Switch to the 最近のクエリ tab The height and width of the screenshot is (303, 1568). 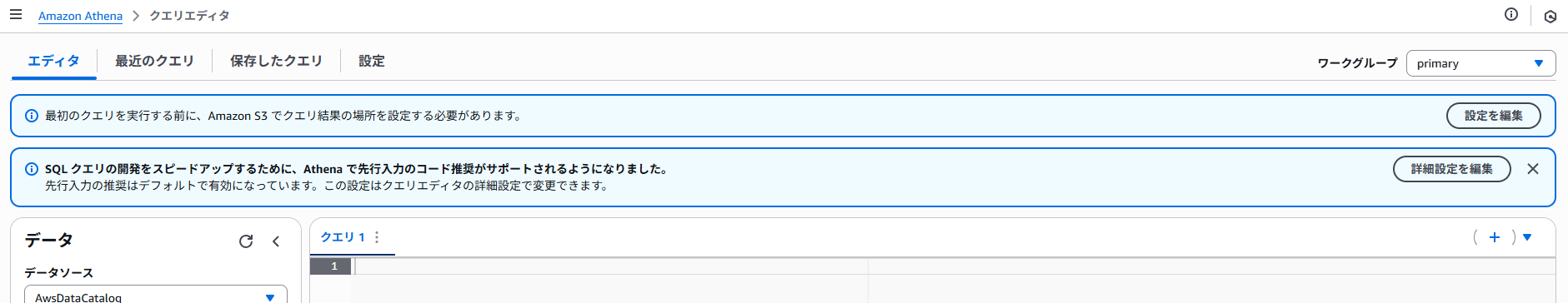[154, 61]
